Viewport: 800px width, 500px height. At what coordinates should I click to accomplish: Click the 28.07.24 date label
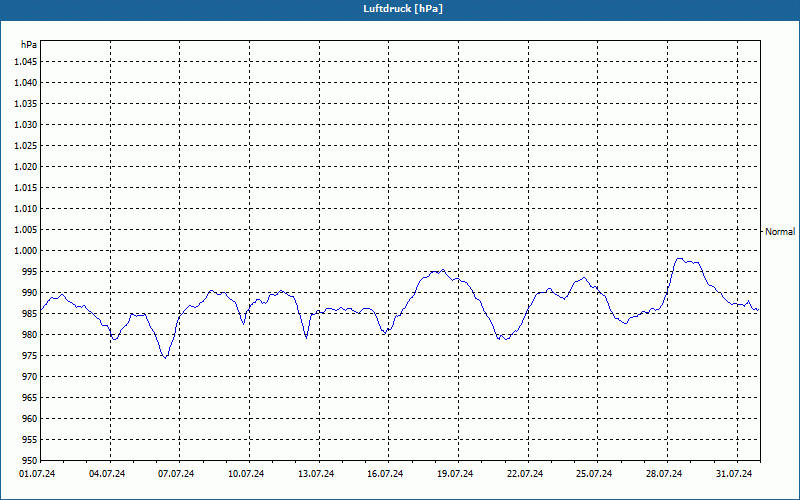[664, 474]
